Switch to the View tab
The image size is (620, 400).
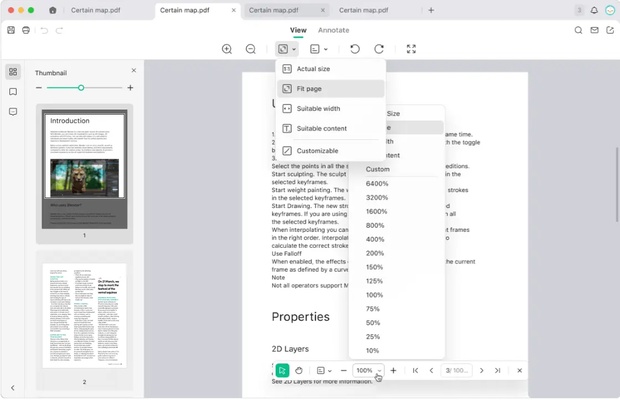(x=298, y=30)
